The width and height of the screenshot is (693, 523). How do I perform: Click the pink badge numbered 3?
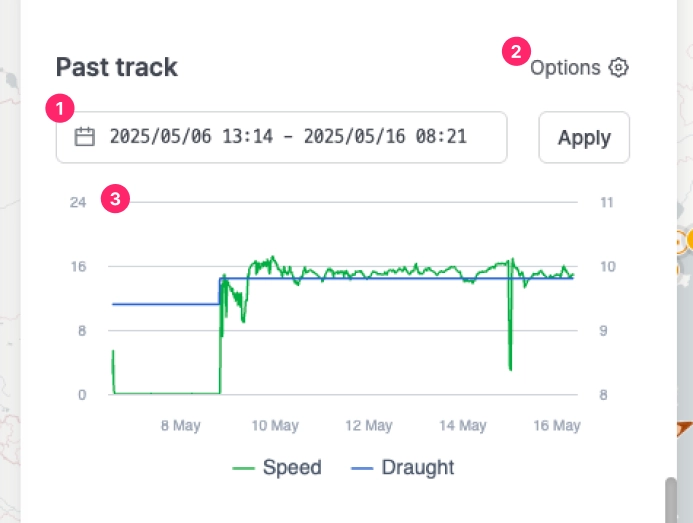tap(116, 199)
